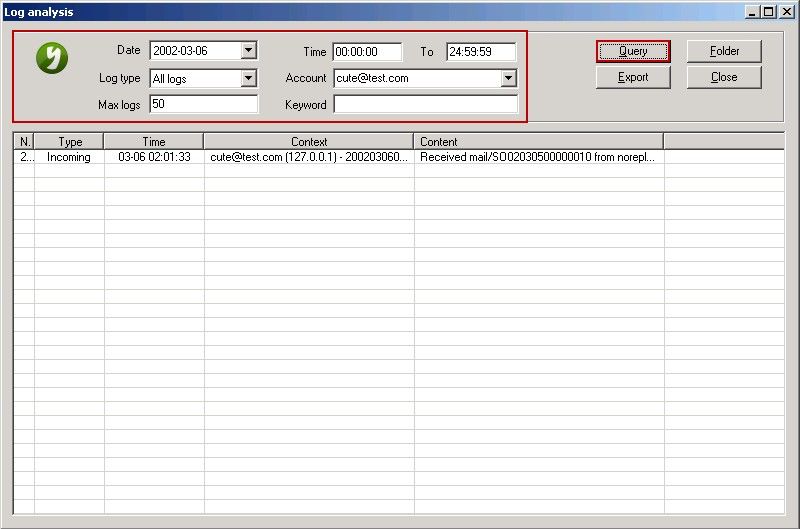Click the Keyword text field
Viewport: 800px width, 529px height.
426,104
